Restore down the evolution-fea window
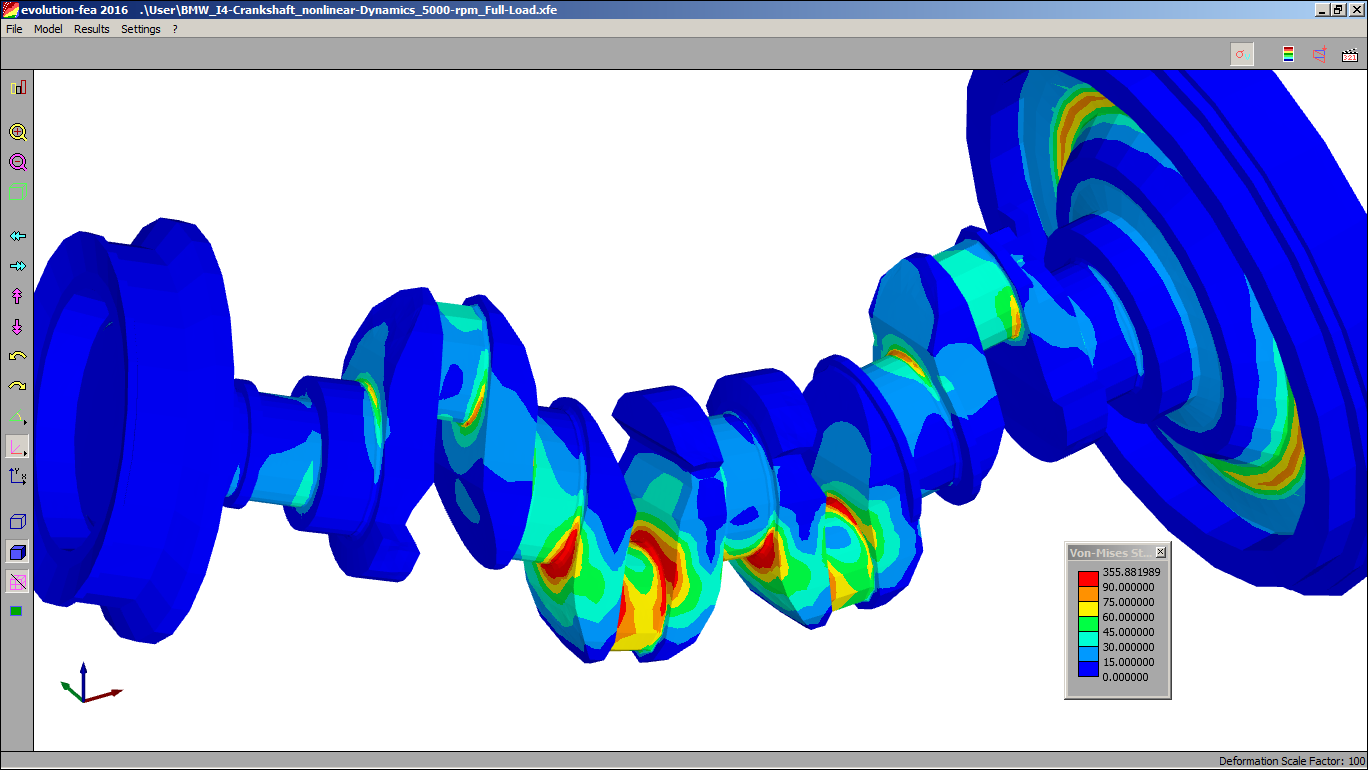This screenshot has width=1368, height=770. tap(1338, 10)
